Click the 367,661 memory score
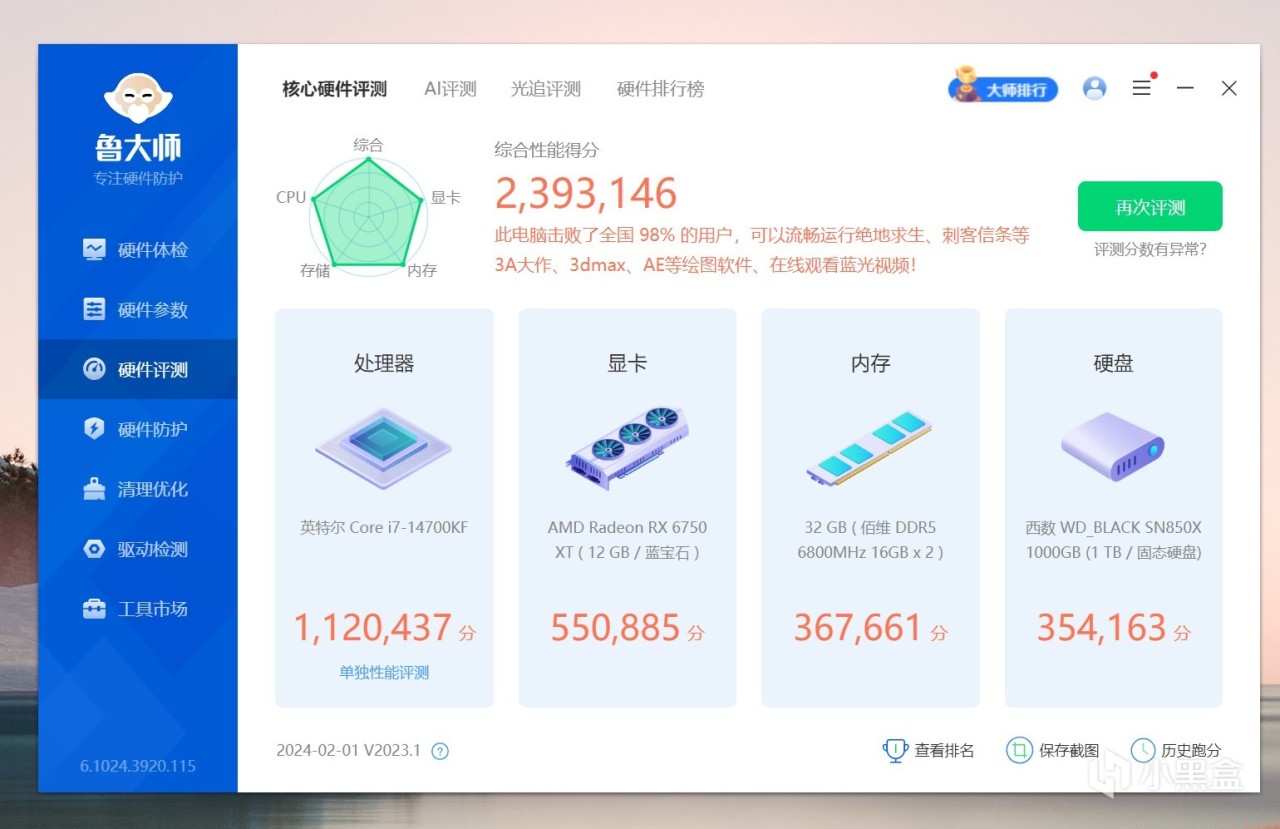 click(858, 628)
